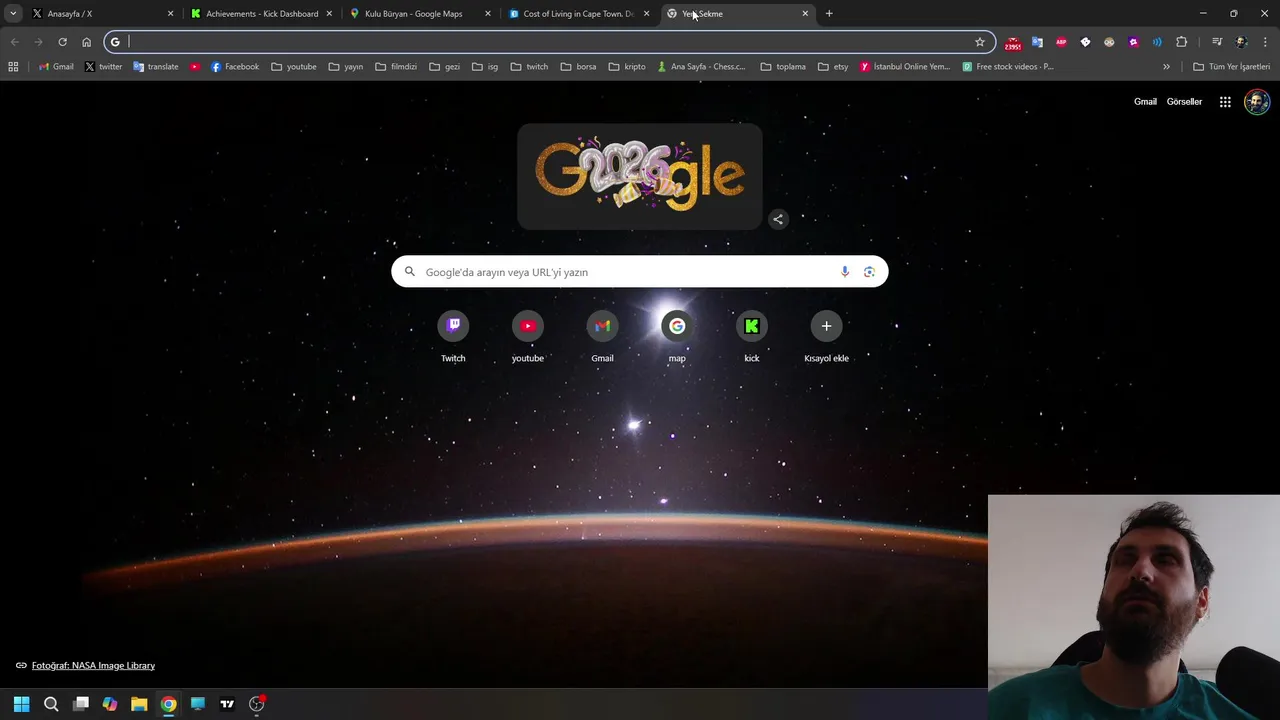This screenshot has height=720, width=1280.
Task: Open the Gmail extension with red badge
Action: pyautogui.click(x=1013, y=42)
